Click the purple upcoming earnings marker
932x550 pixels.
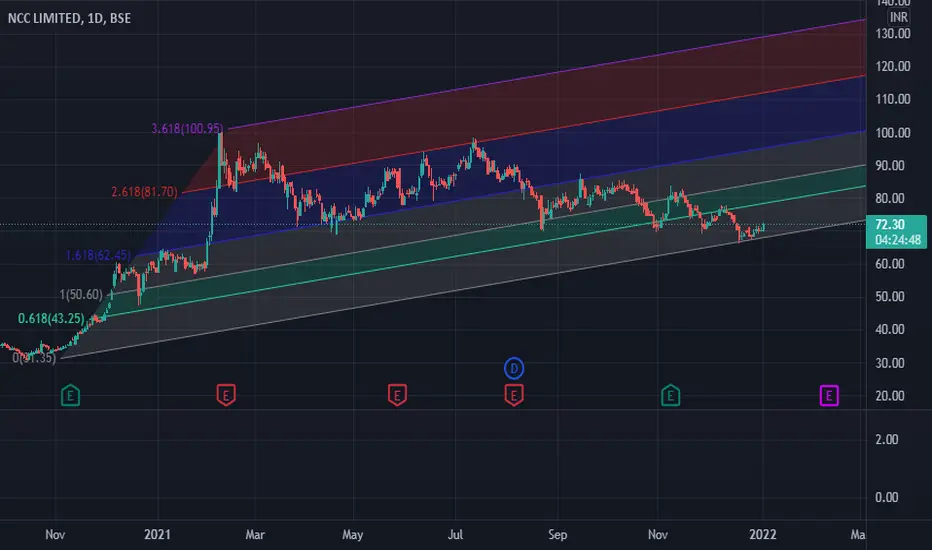click(x=829, y=395)
